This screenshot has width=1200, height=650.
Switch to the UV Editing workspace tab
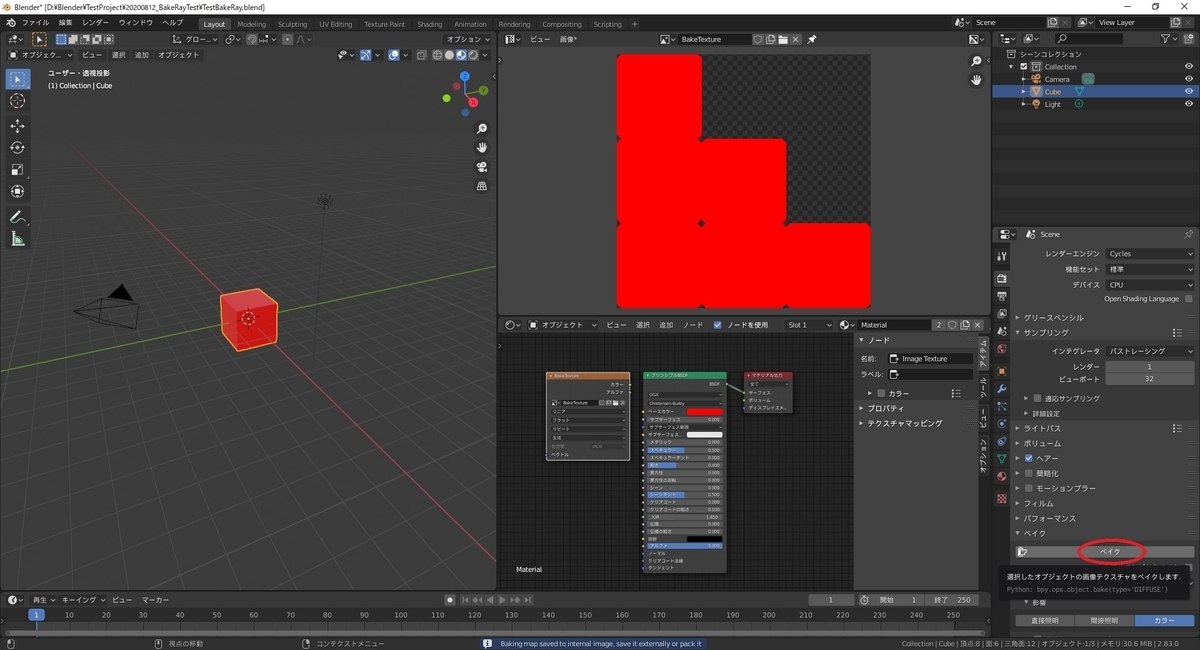[x=335, y=24]
